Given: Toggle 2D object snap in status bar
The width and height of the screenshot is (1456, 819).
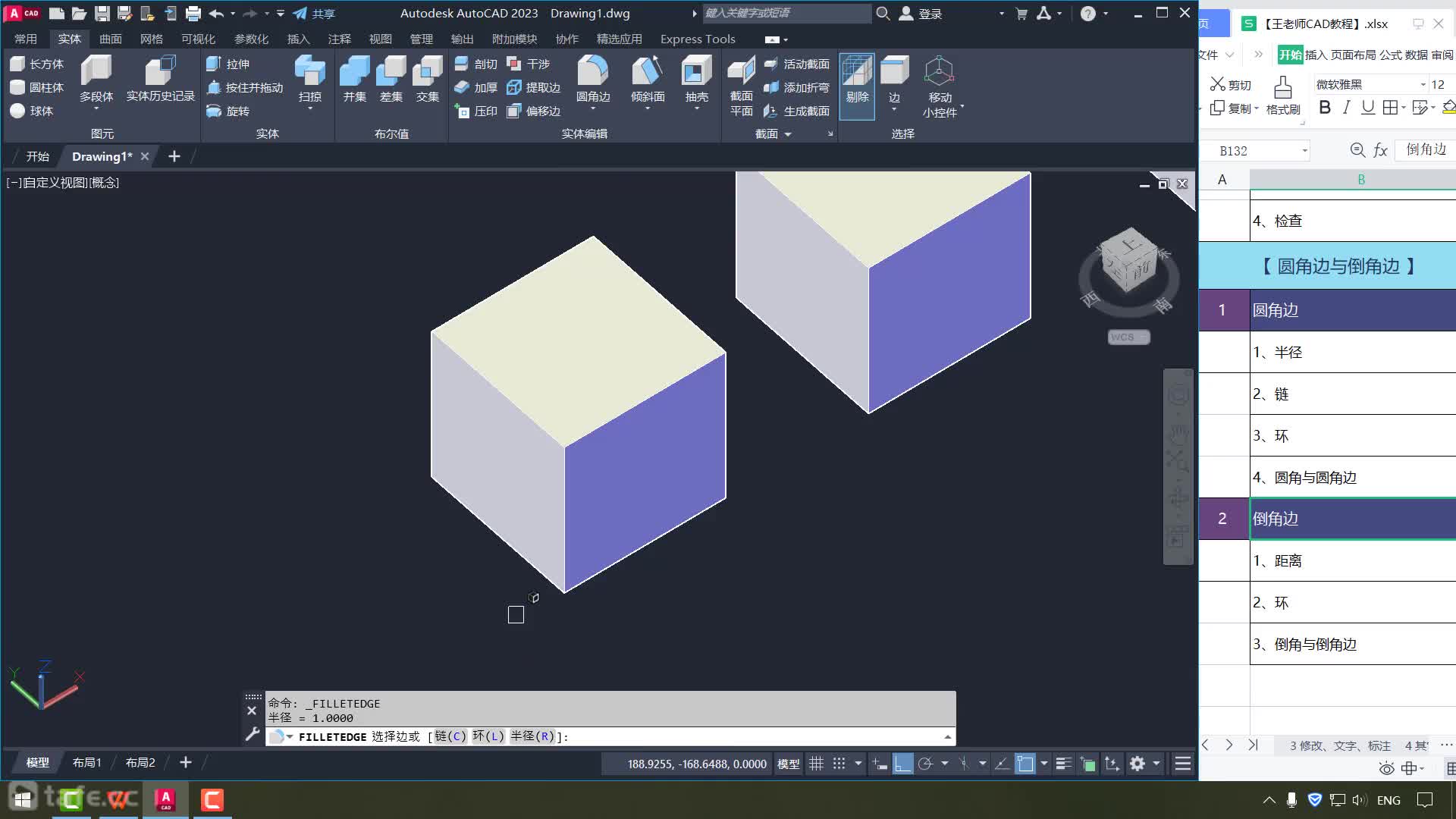Looking at the screenshot, I should pyautogui.click(x=1025, y=764).
